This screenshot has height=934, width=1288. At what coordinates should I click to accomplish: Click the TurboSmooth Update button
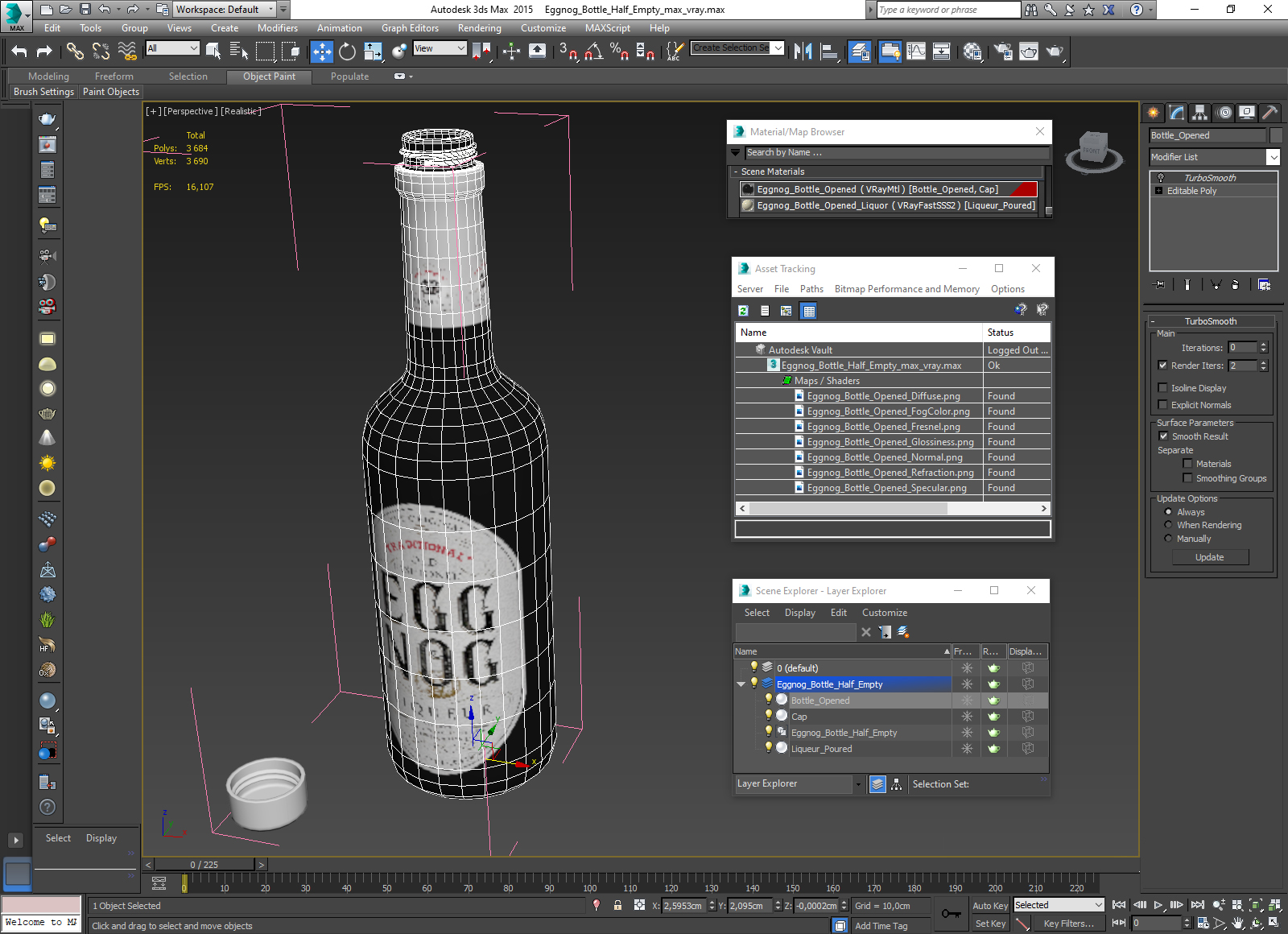1210,557
